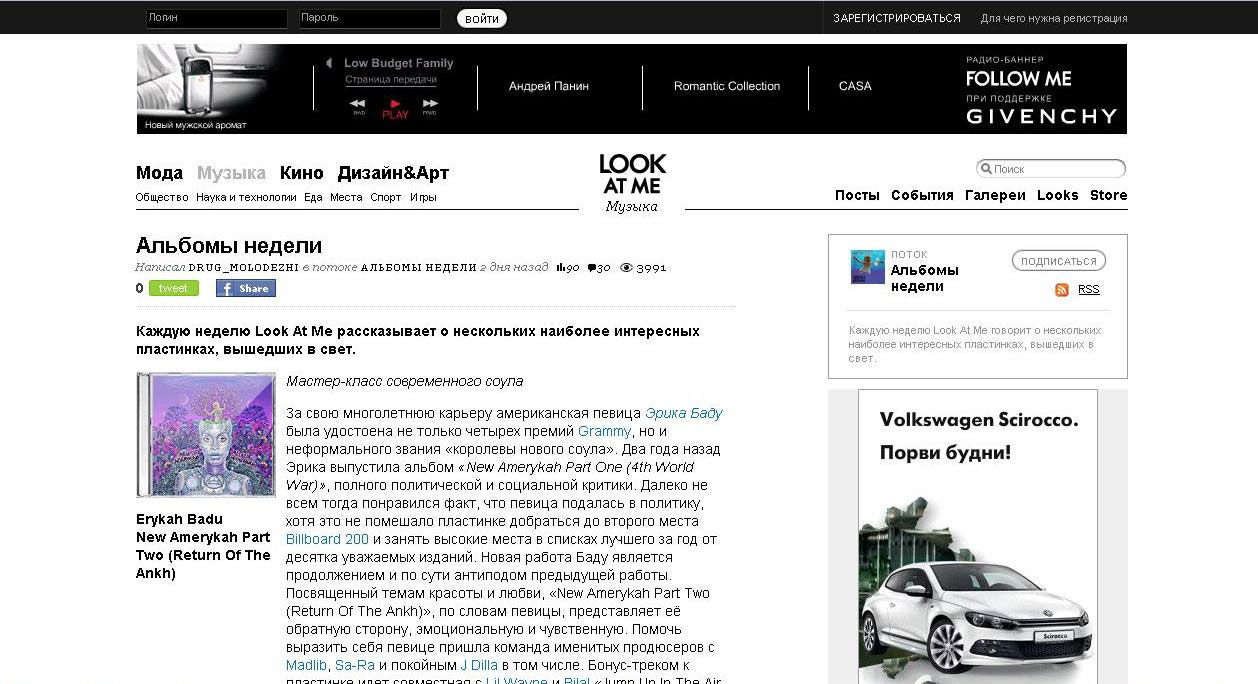Switch to the Store tab
Image resolution: width=1258 pixels, height=684 pixels.
point(1108,195)
